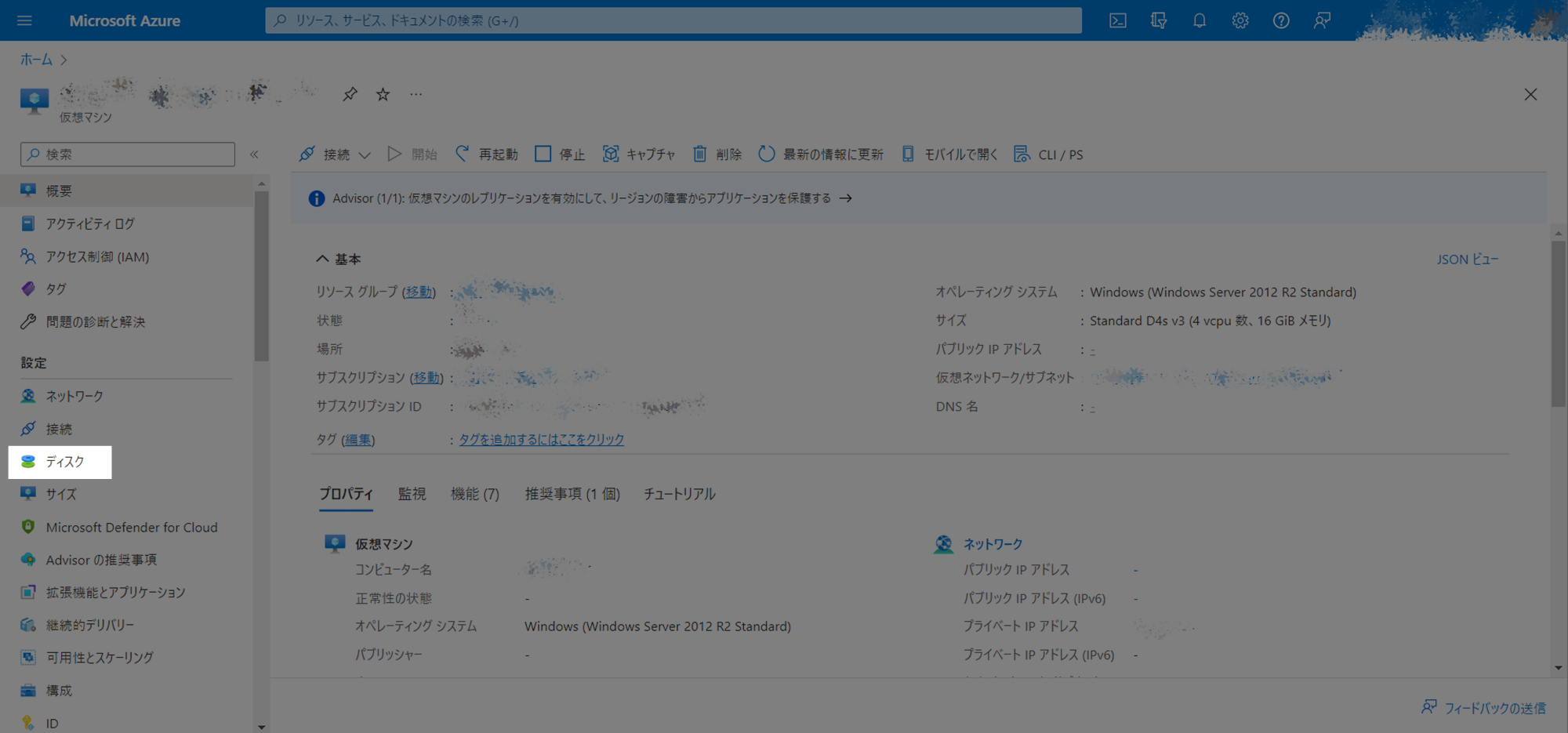Screen dimensions: 1568x733
Task: Click the 再起動 restart toolbar button
Action: (x=487, y=154)
